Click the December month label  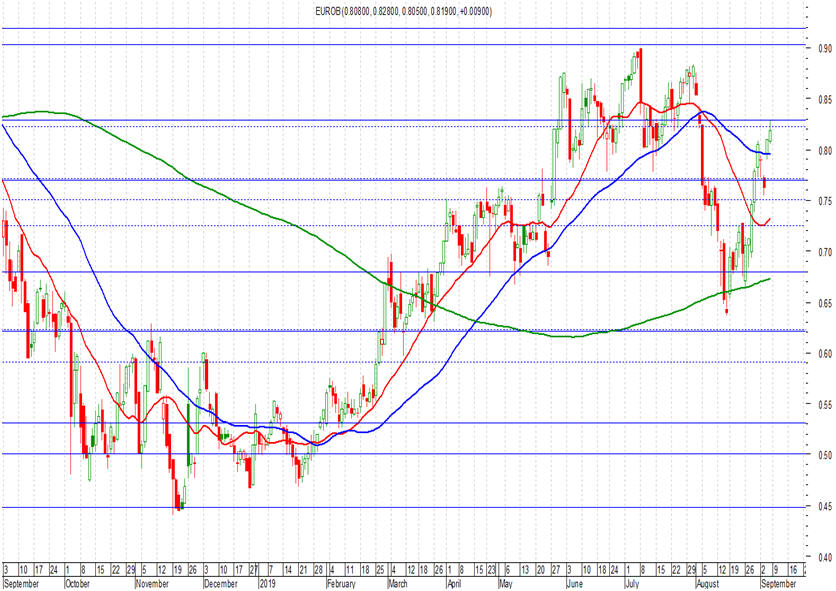[x=221, y=584]
